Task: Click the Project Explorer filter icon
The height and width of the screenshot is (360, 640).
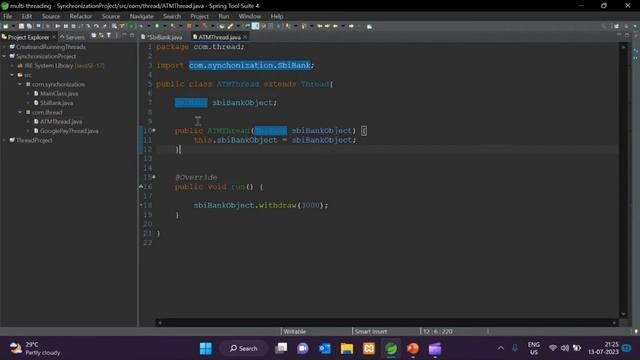Action: click(x=109, y=36)
